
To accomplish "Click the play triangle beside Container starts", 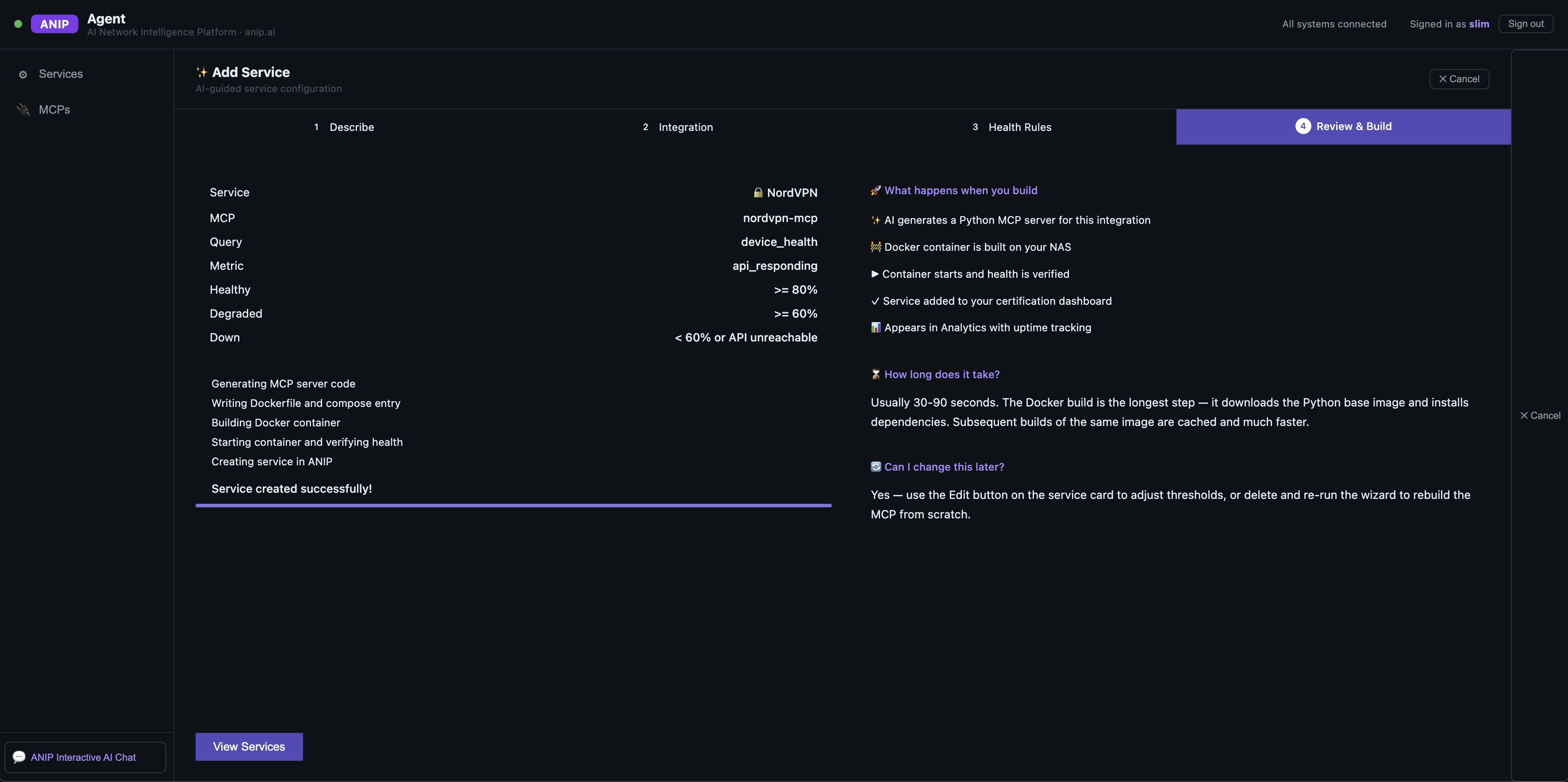I will point(875,274).
